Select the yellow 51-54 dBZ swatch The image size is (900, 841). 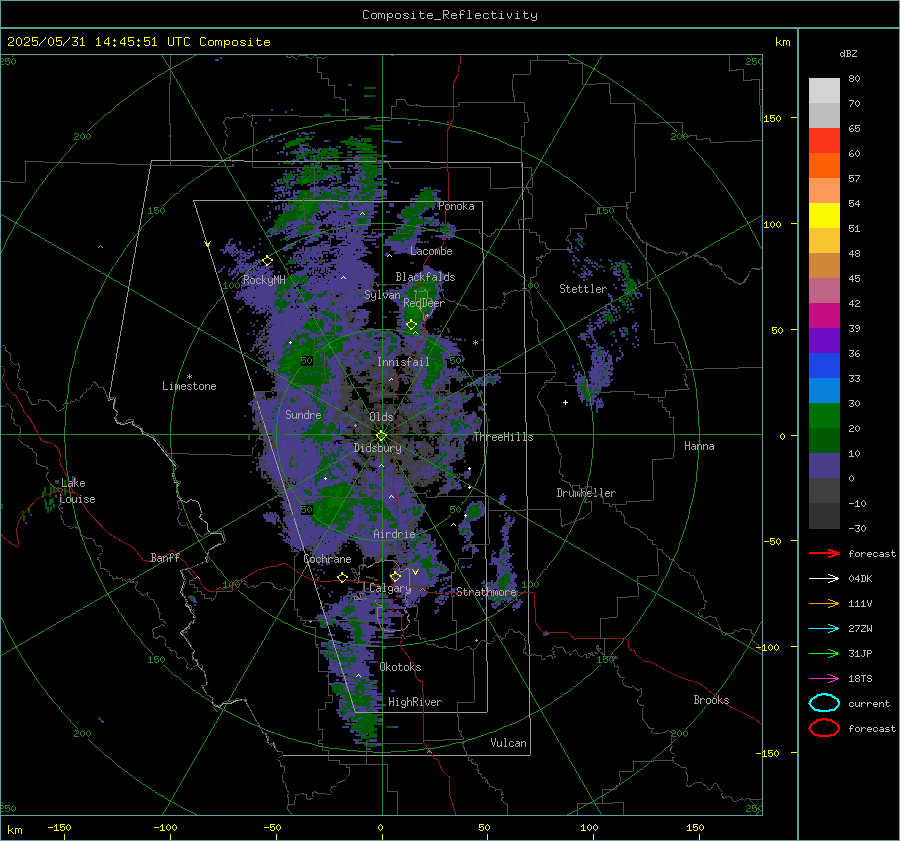[x=824, y=215]
